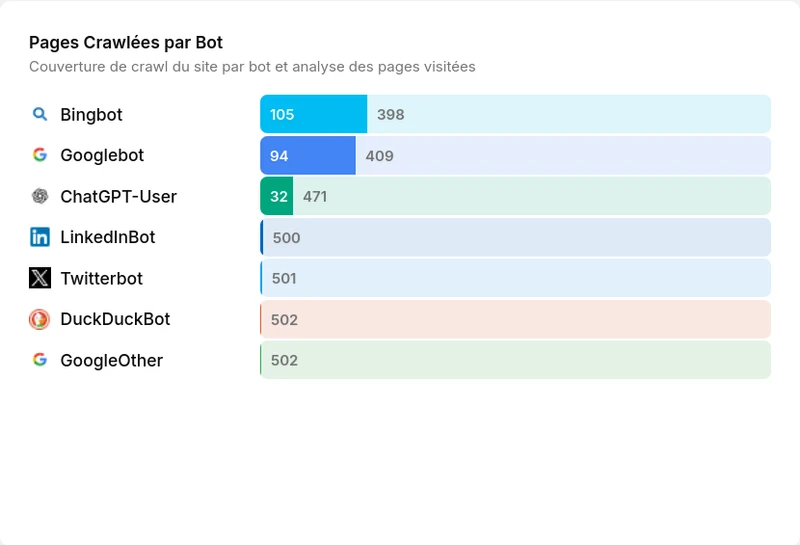This screenshot has height=545, width=800.
Task: Click the 502 value in GoogleOther bar
Action: [x=284, y=361]
